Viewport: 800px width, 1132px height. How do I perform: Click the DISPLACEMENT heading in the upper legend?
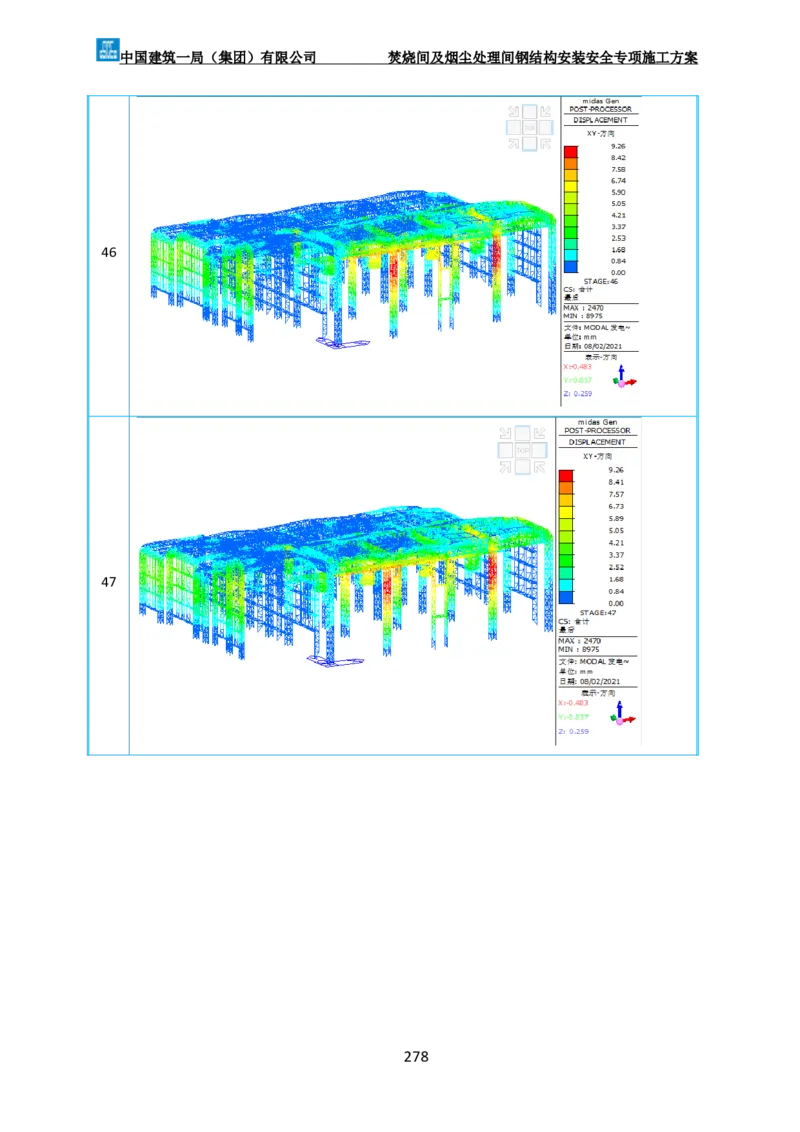click(600, 120)
